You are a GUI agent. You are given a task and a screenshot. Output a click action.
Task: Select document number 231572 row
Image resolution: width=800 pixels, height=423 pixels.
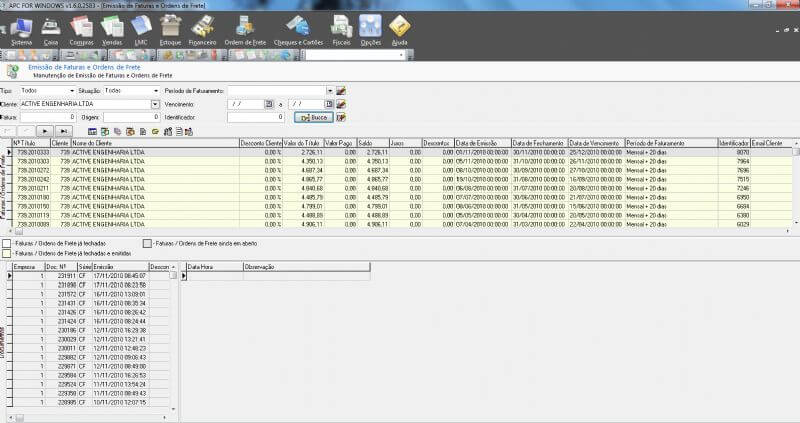tap(91, 294)
